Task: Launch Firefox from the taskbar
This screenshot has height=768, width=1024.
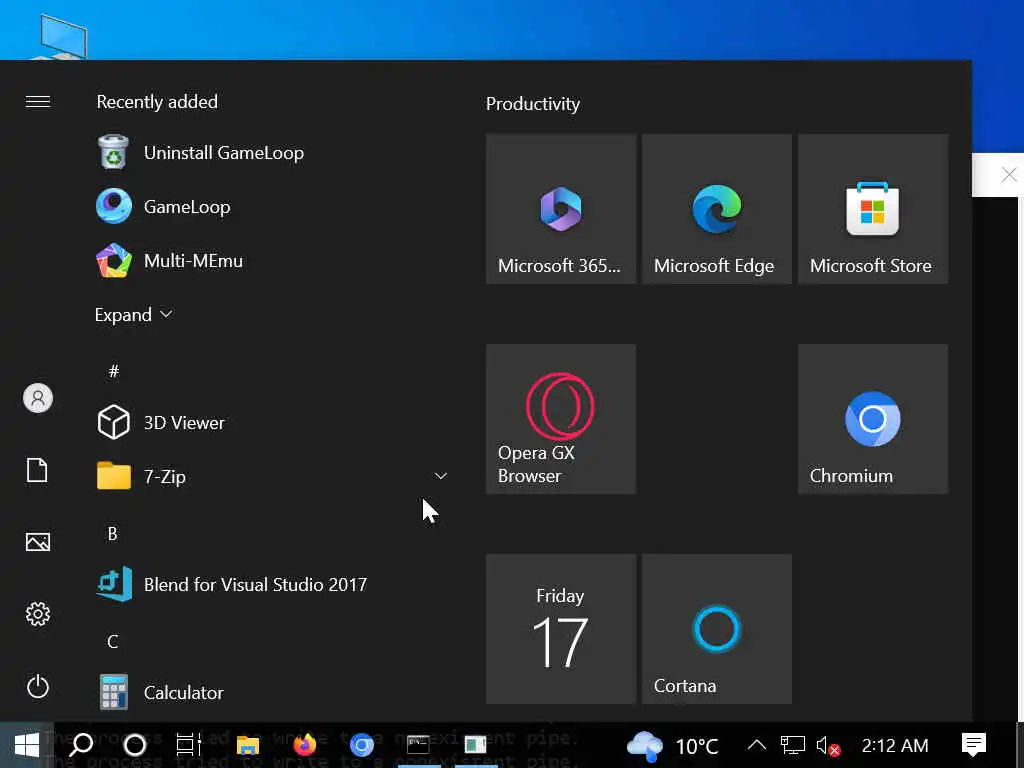Action: [304, 745]
